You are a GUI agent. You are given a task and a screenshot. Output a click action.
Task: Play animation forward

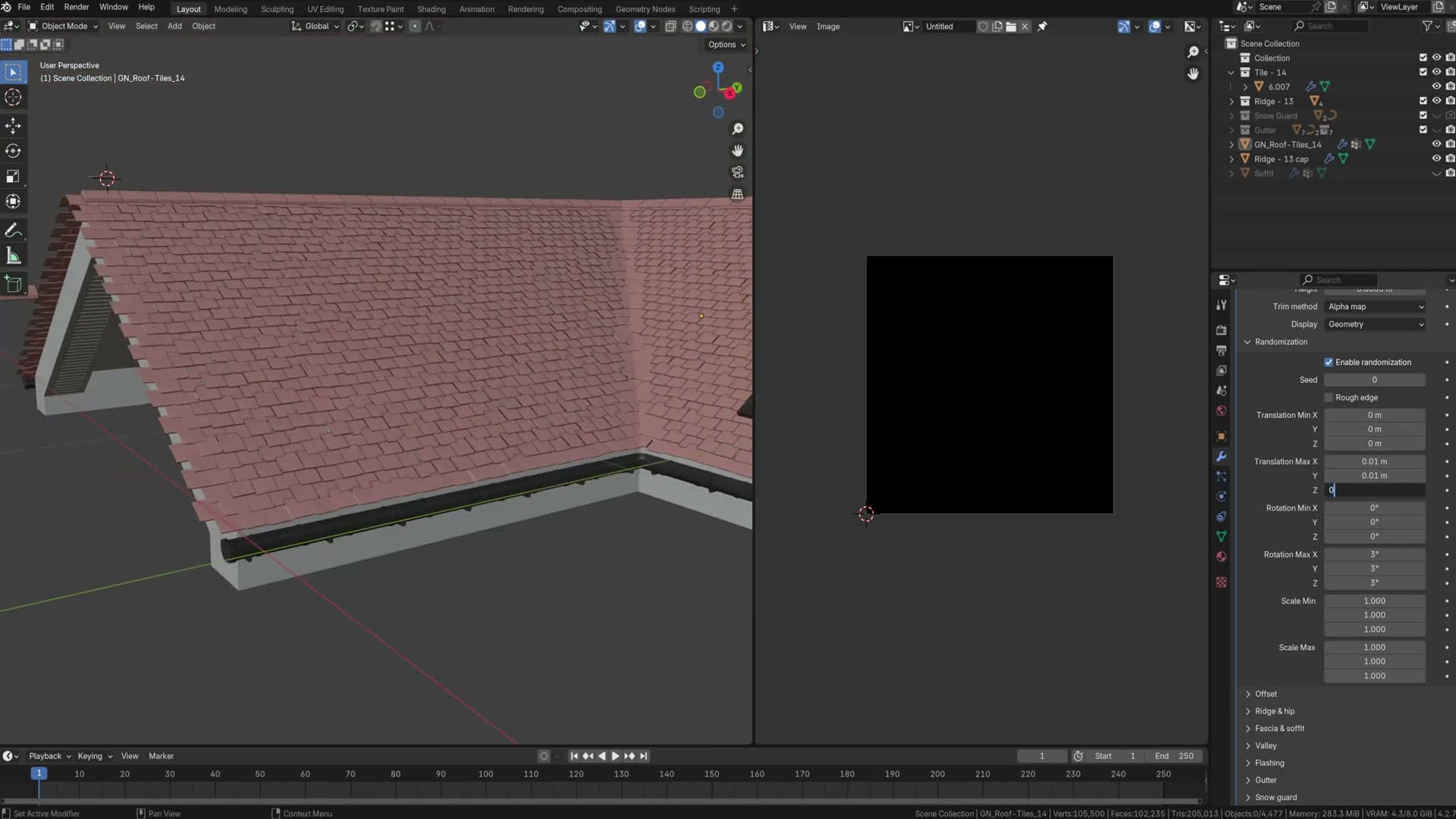point(615,756)
